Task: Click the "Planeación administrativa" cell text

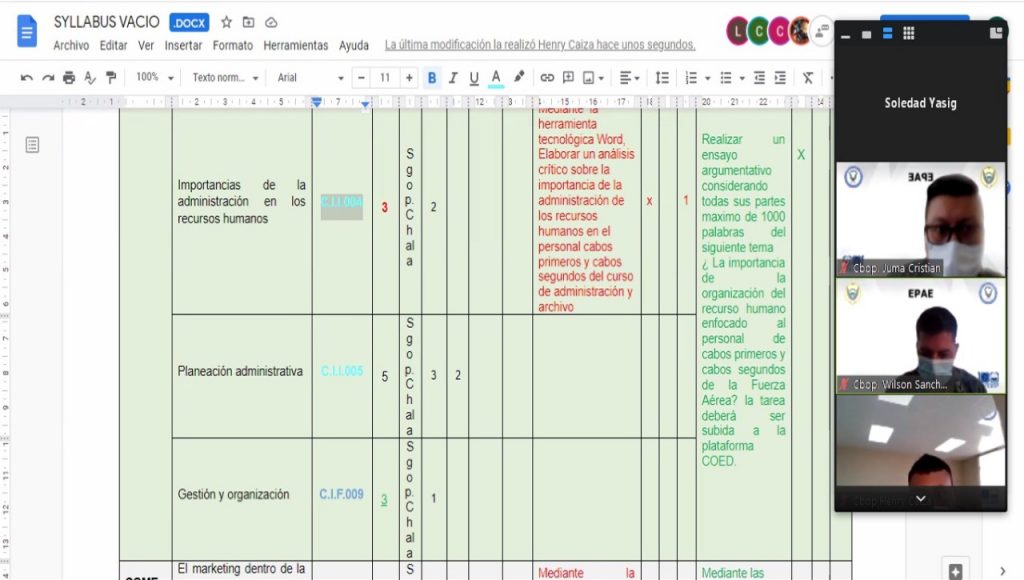Action: (240, 371)
